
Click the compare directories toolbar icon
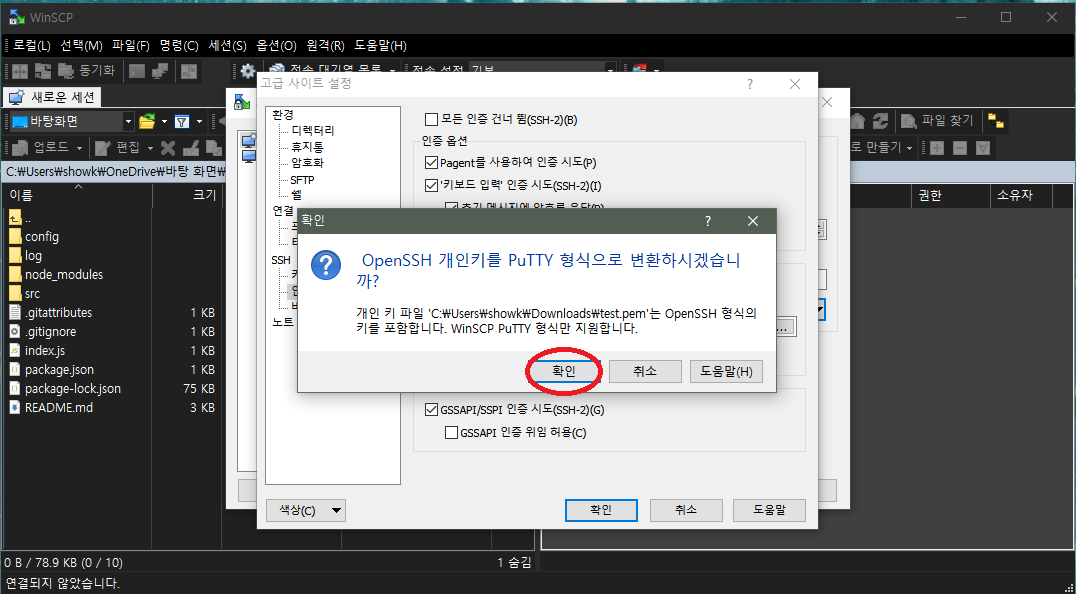(x=20, y=71)
